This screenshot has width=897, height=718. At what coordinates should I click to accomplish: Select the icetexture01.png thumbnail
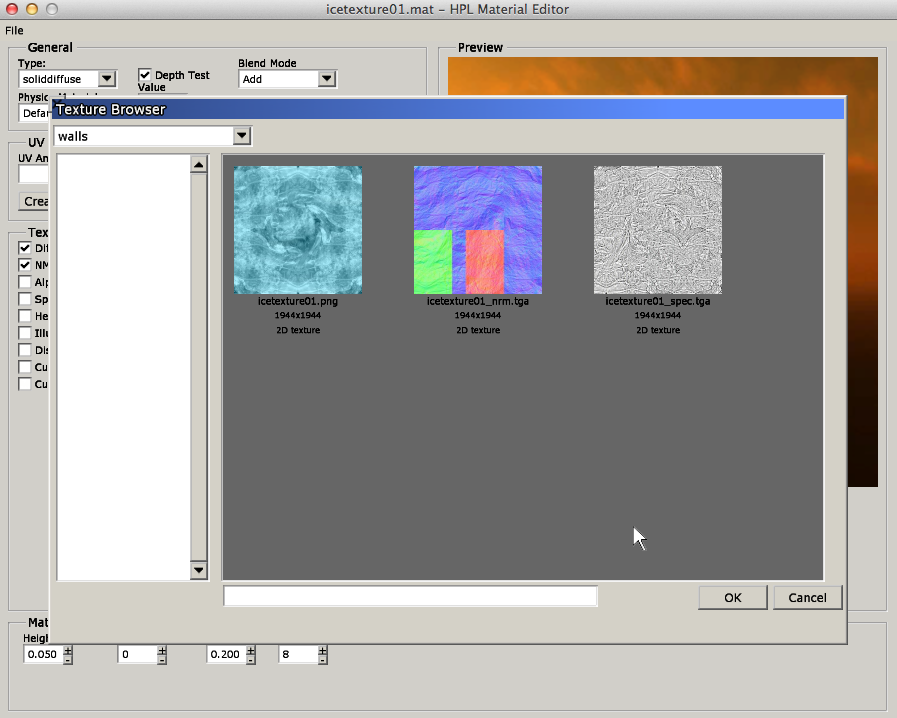[x=298, y=230]
